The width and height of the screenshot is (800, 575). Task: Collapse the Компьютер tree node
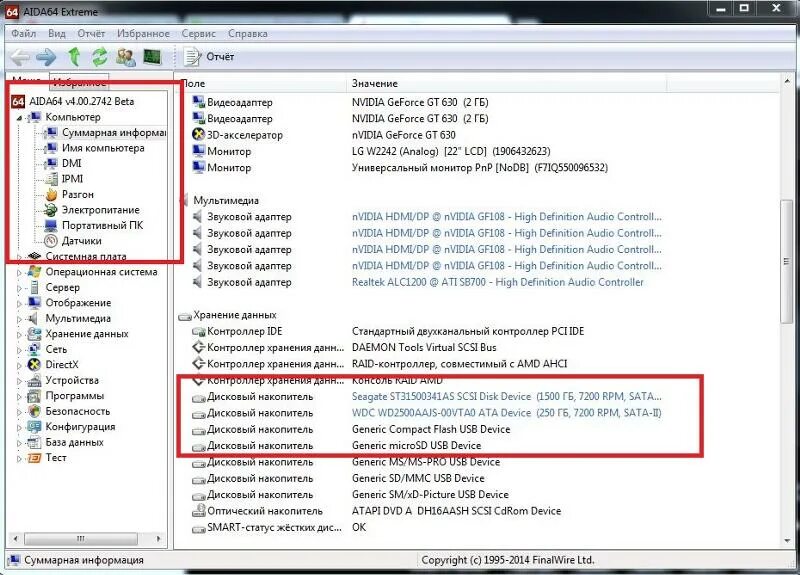pyautogui.click(x=19, y=118)
